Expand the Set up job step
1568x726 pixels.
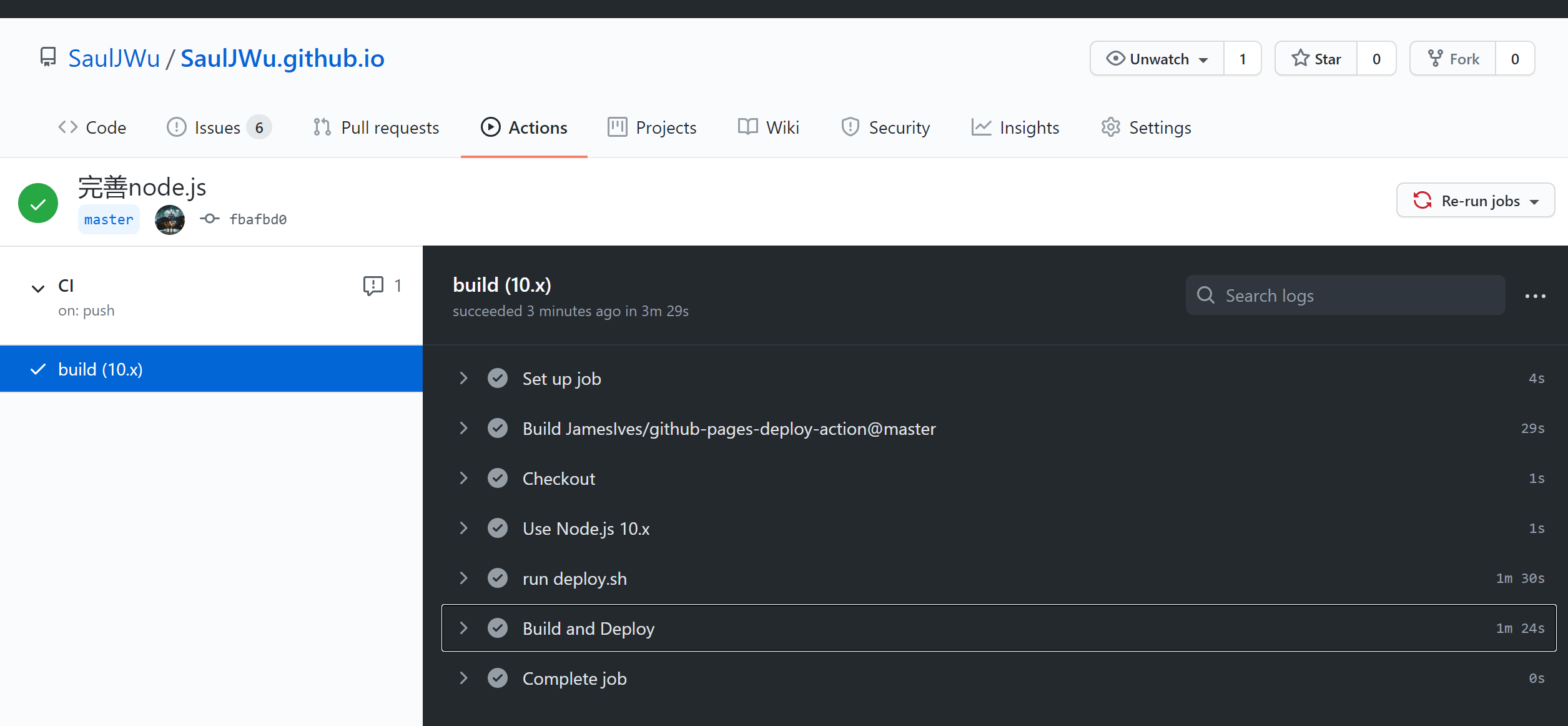click(463, 378)
